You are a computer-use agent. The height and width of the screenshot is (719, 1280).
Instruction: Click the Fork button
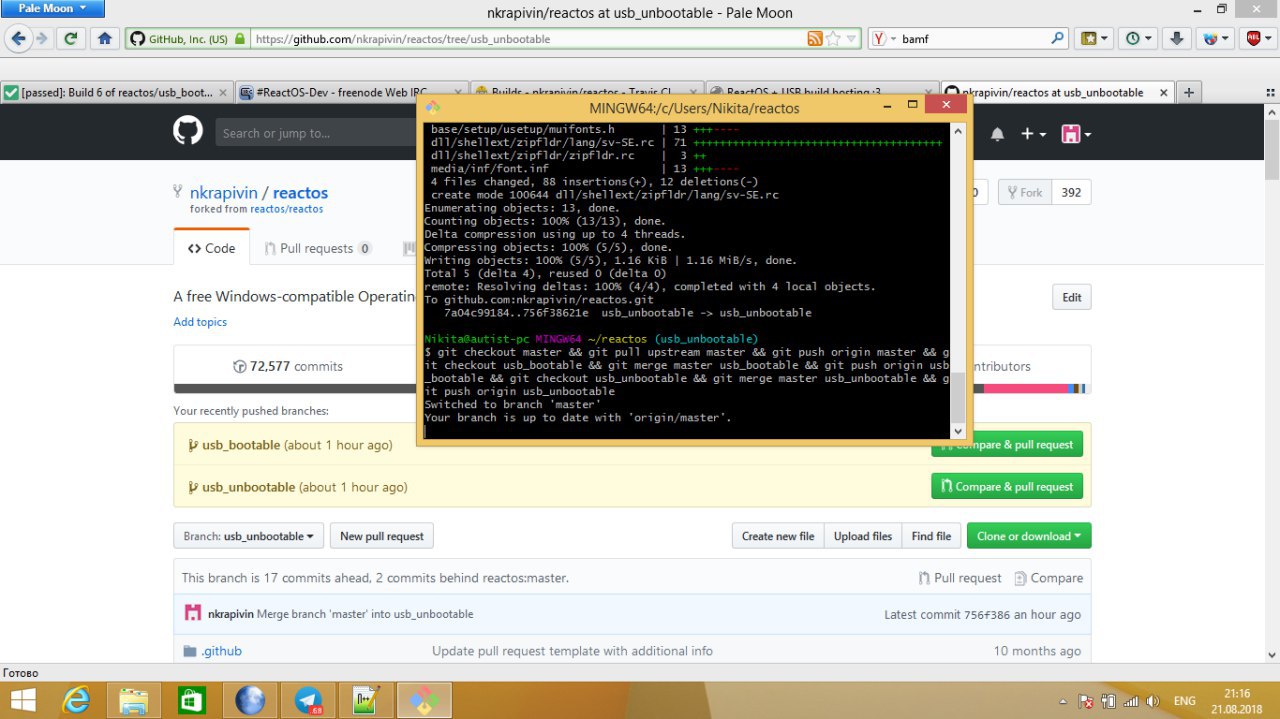click(1024, 193)
